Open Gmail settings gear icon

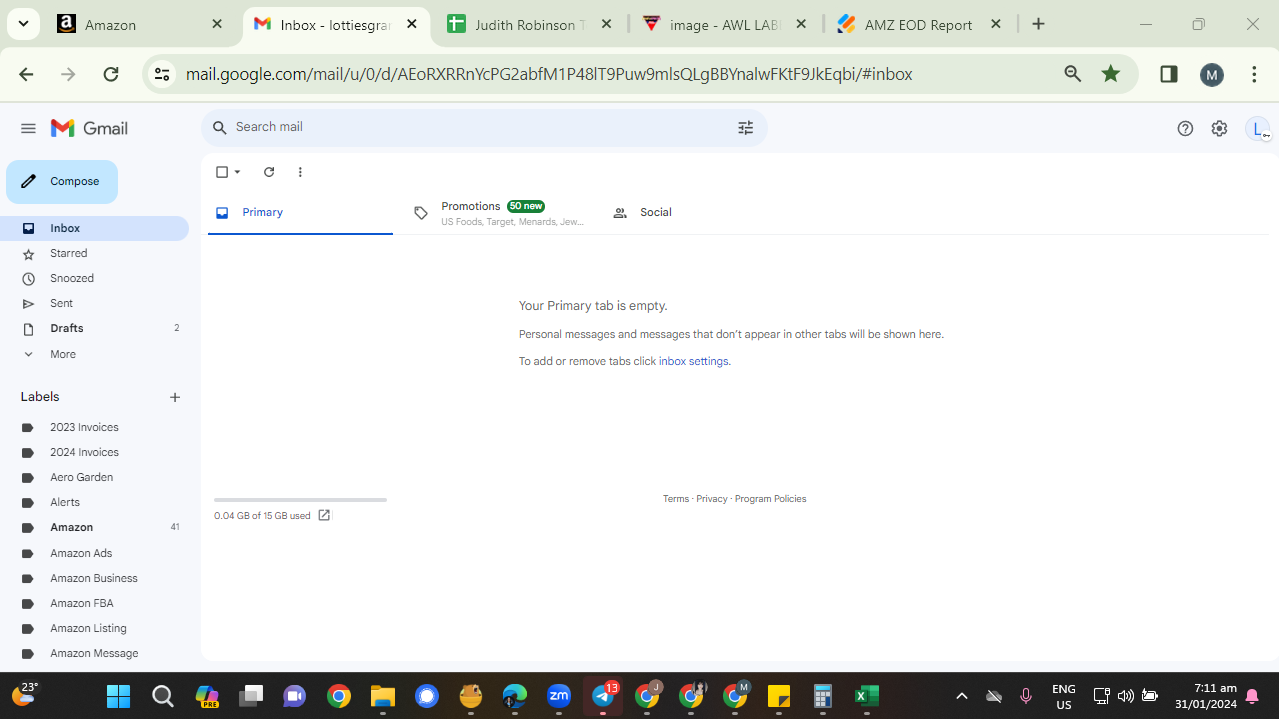pos(1219,128)
